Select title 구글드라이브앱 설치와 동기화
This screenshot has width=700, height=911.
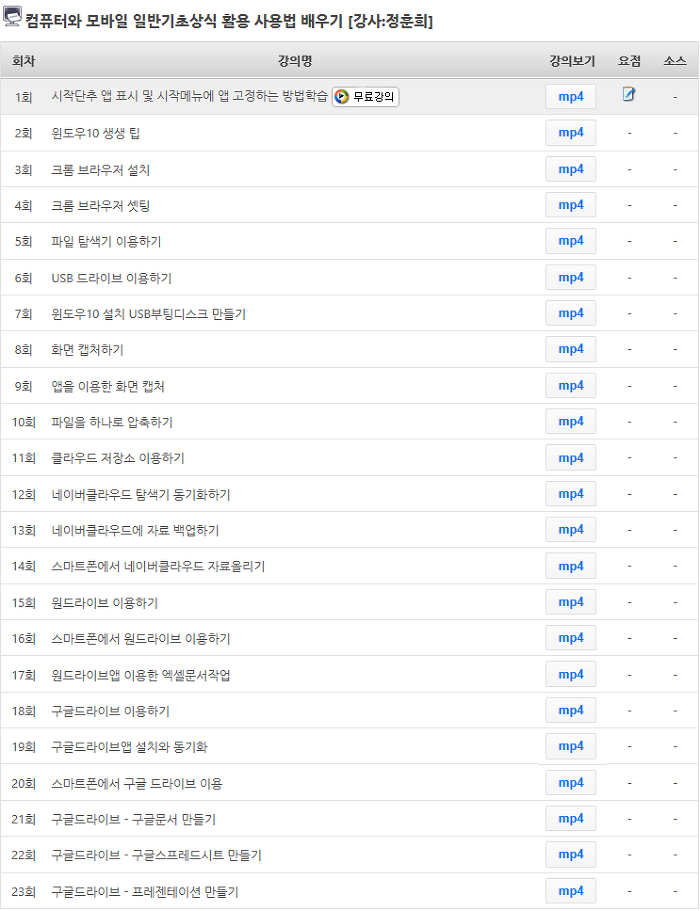pos(130,747)
